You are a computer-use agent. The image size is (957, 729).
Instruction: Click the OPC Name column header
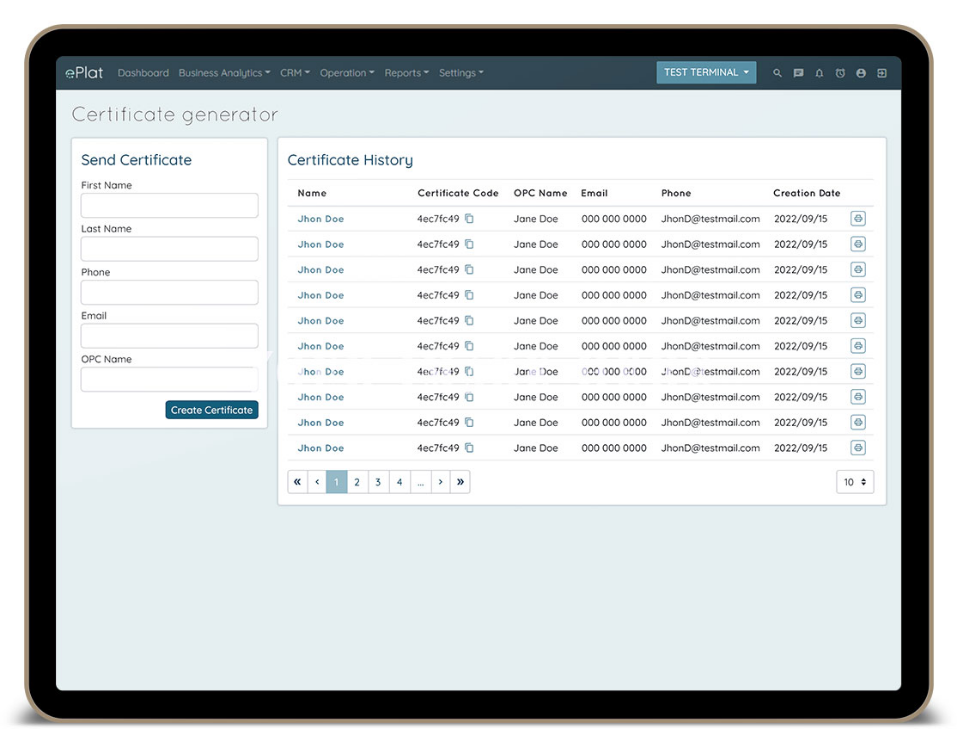540,193
